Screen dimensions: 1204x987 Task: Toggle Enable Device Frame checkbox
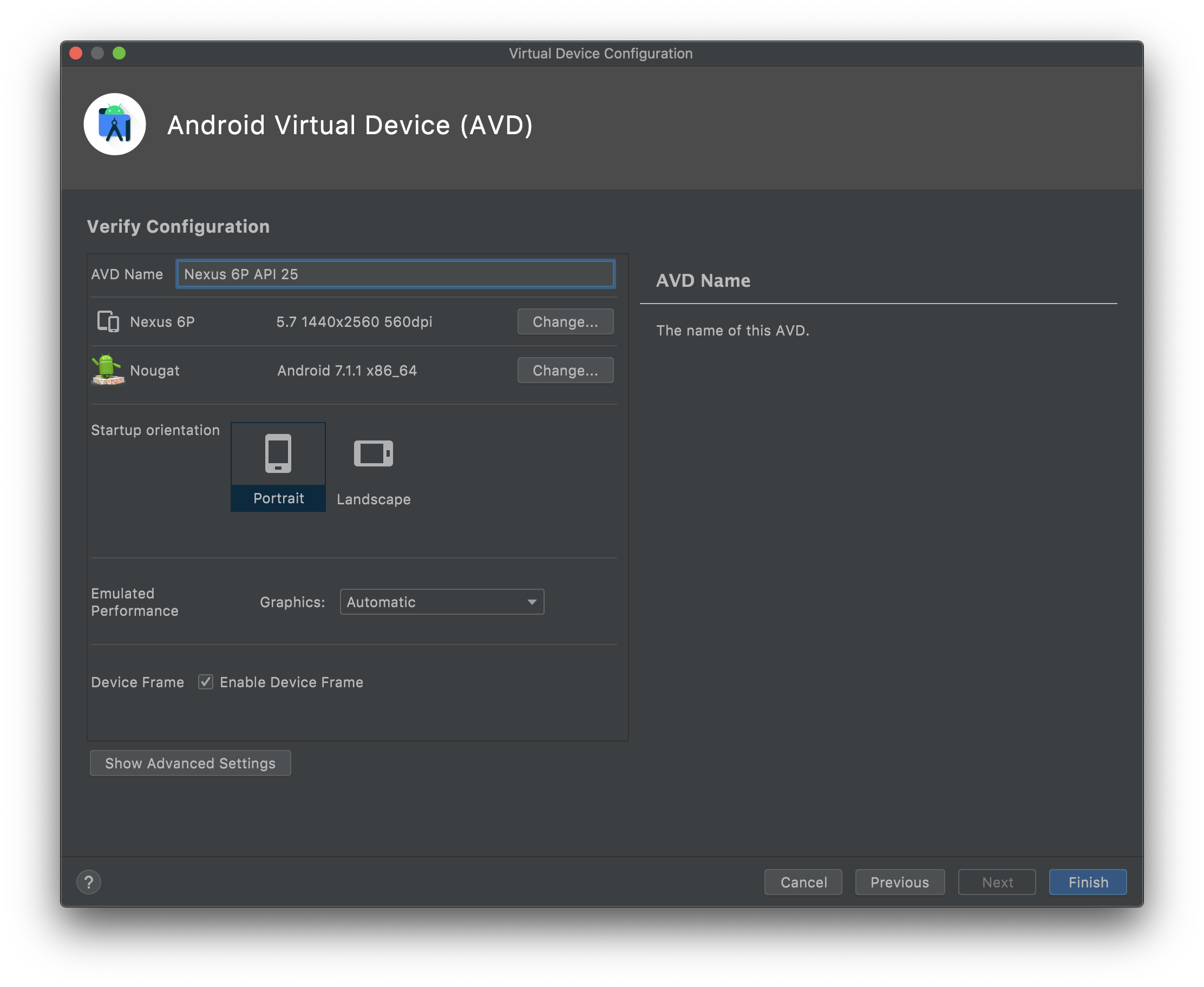point(205,682)
